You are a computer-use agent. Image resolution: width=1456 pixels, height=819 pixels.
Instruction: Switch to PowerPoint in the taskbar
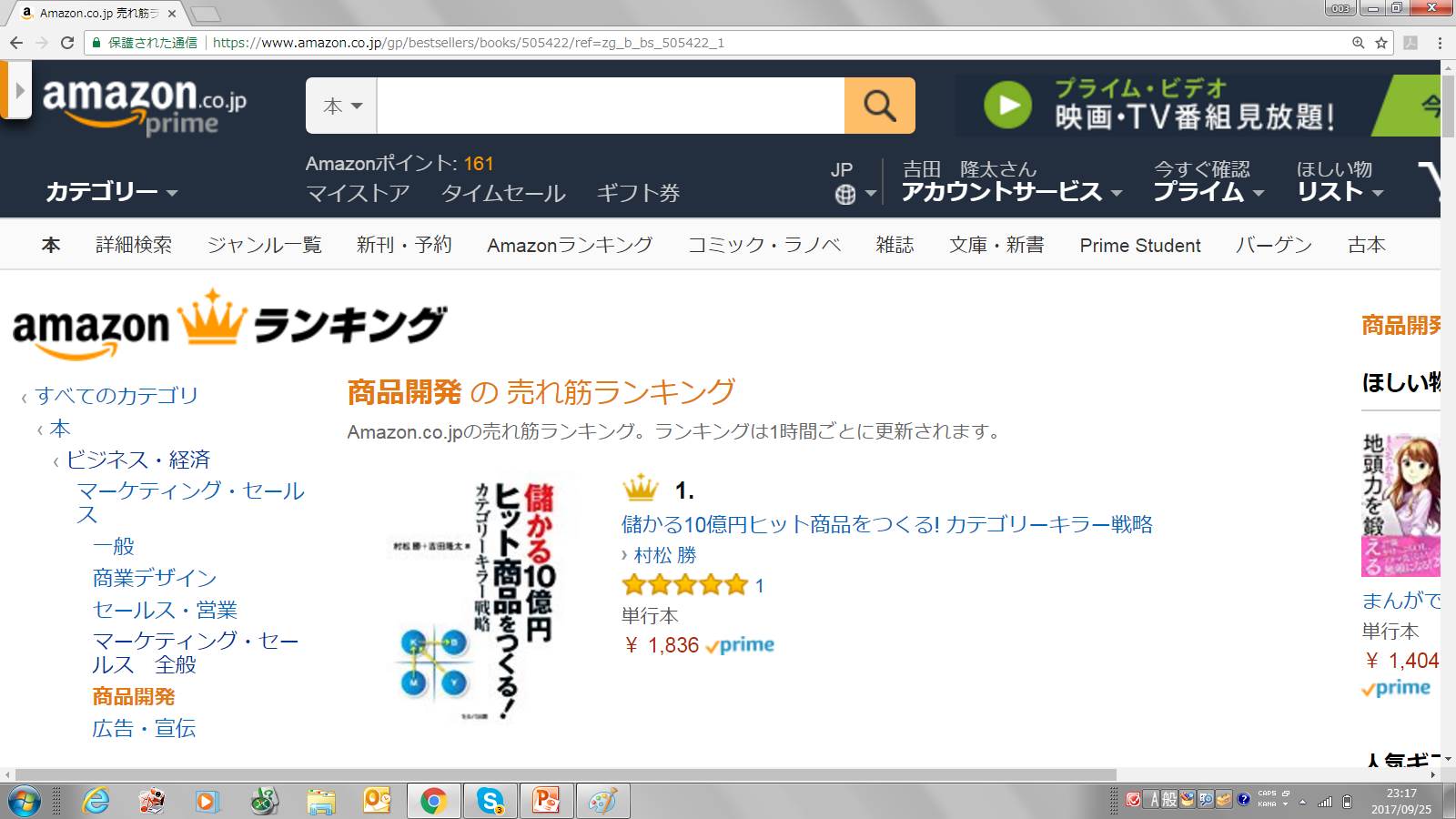(546, 802)
